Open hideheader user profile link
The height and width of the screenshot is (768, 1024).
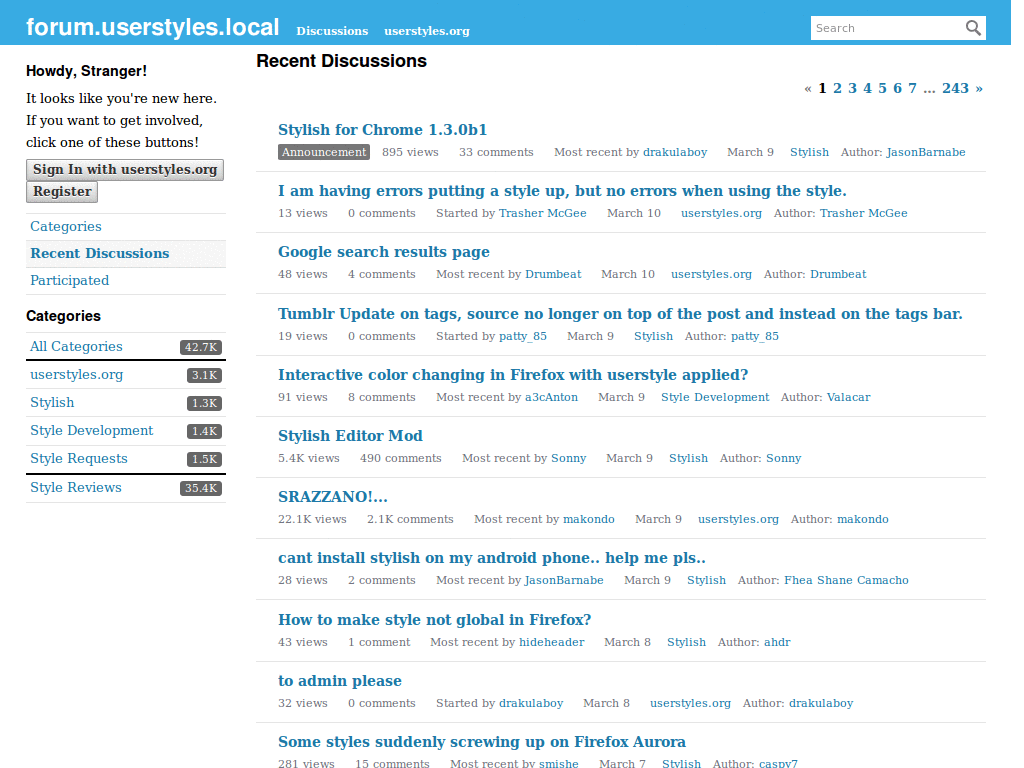552,643
